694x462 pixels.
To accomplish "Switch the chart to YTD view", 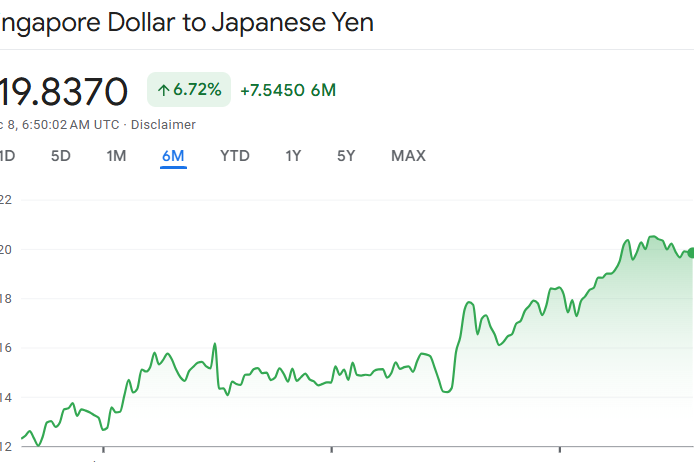I will tap(235, 156).
